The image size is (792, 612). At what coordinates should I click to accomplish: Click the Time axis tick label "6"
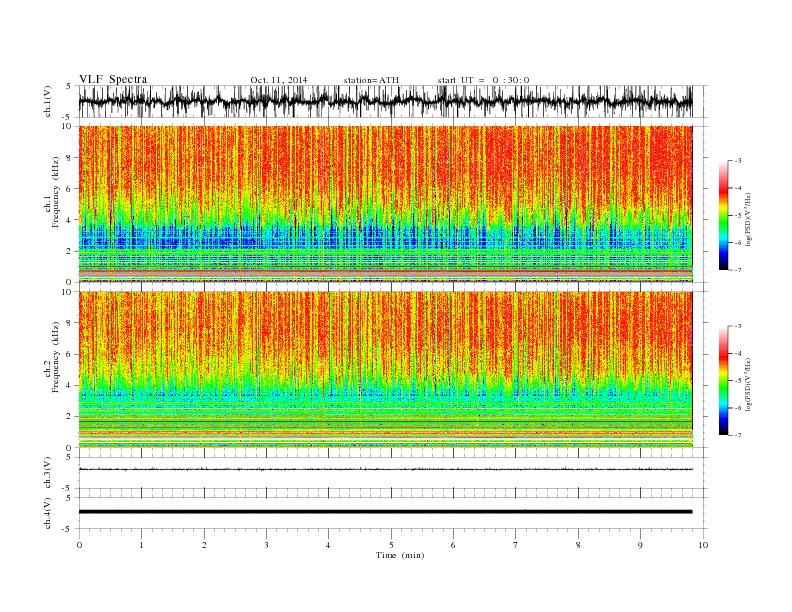point(453,545)
